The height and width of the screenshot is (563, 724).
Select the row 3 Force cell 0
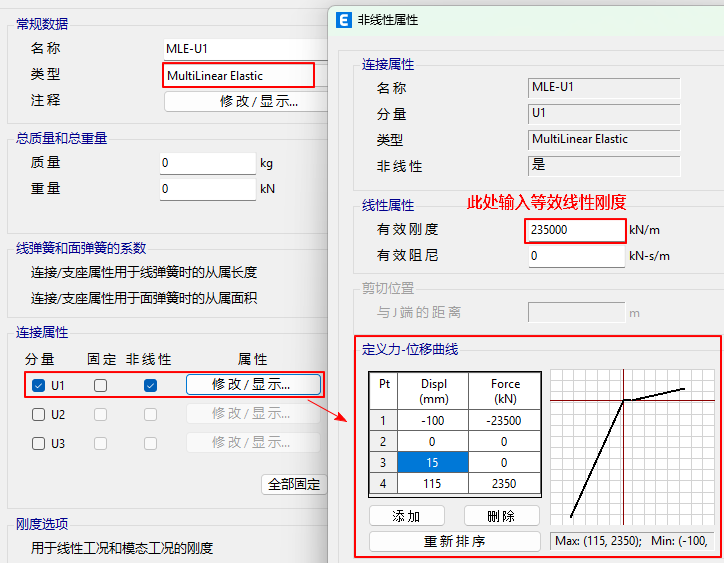(504, 462)
